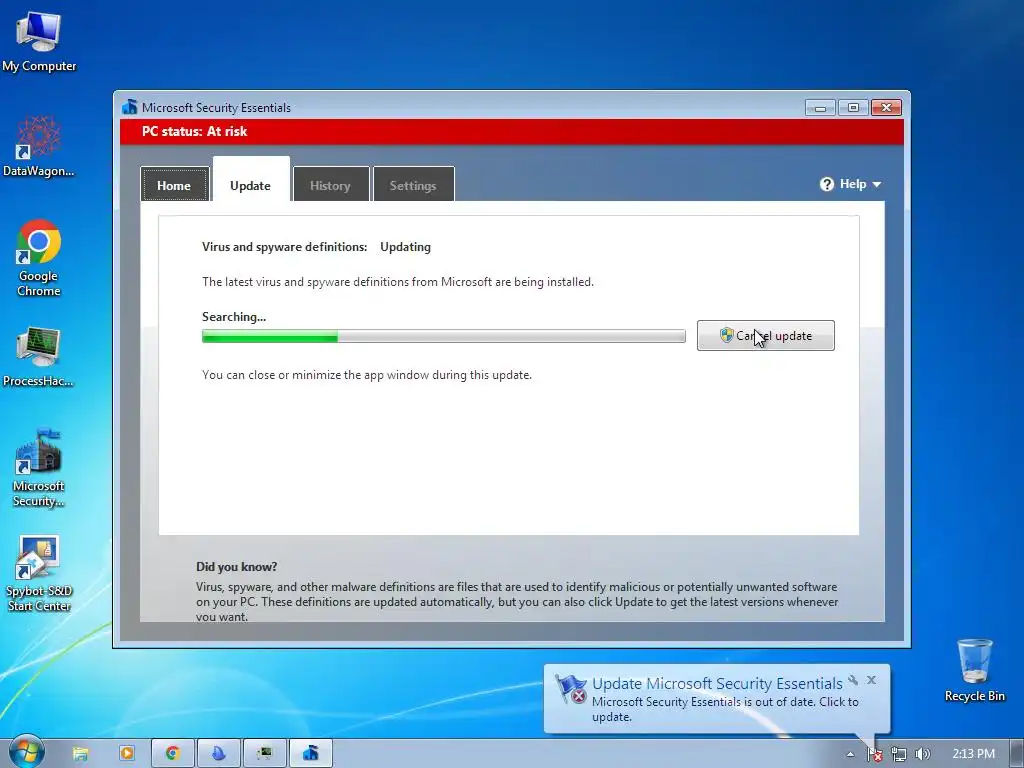Open the Recycle Bin

pos(974,669)
